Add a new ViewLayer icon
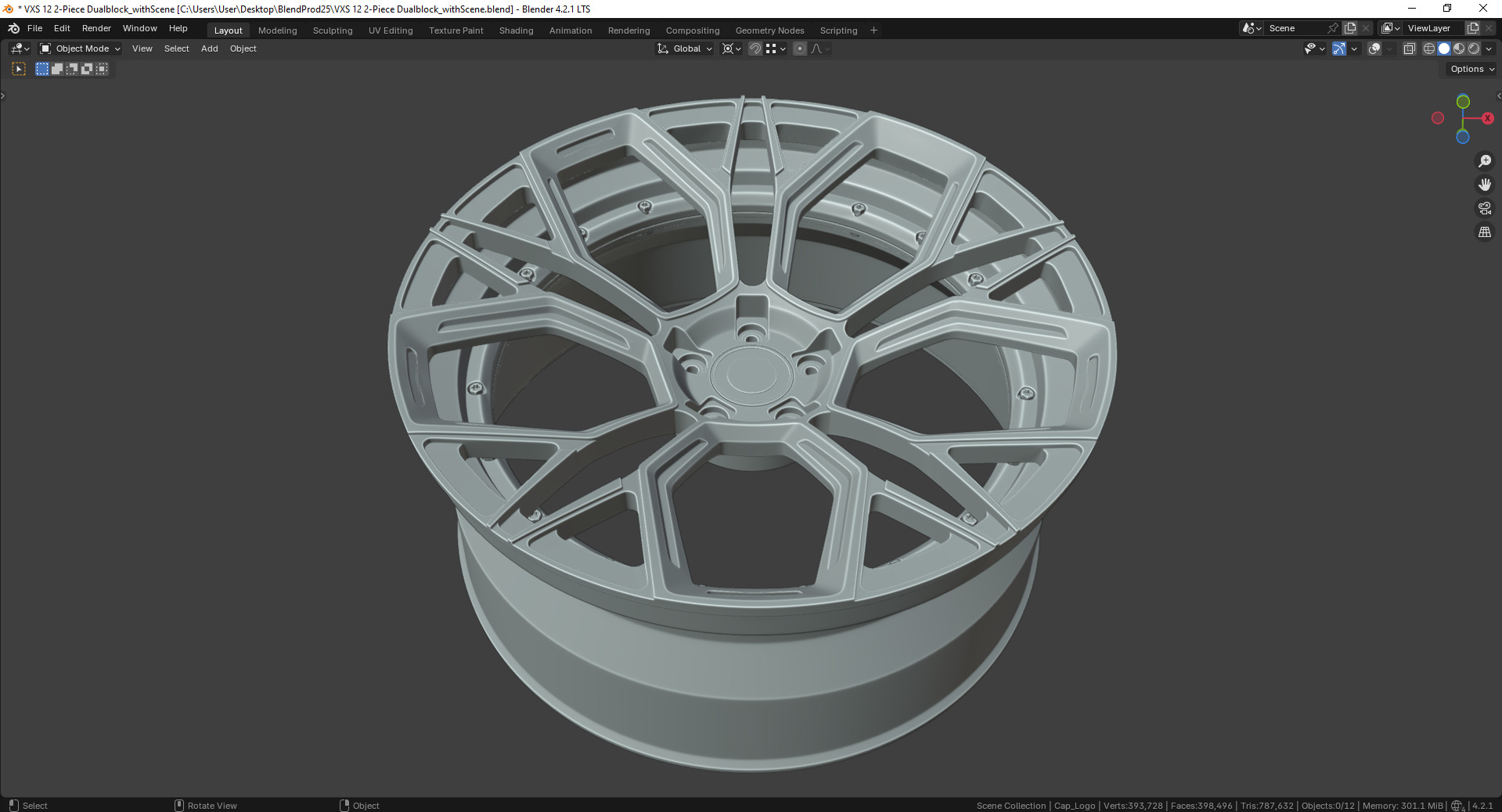1502x812 pixels. 1473,28
